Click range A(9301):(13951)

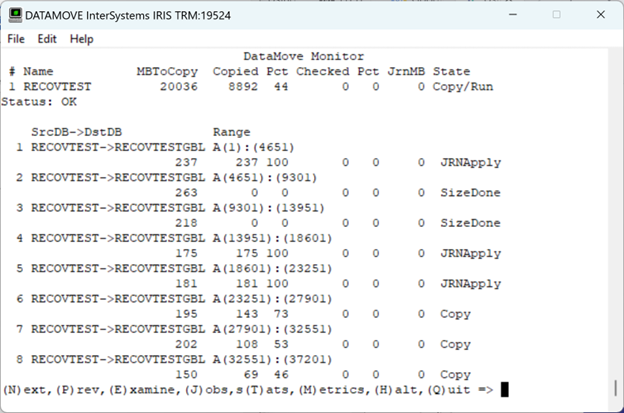(269, 208)
